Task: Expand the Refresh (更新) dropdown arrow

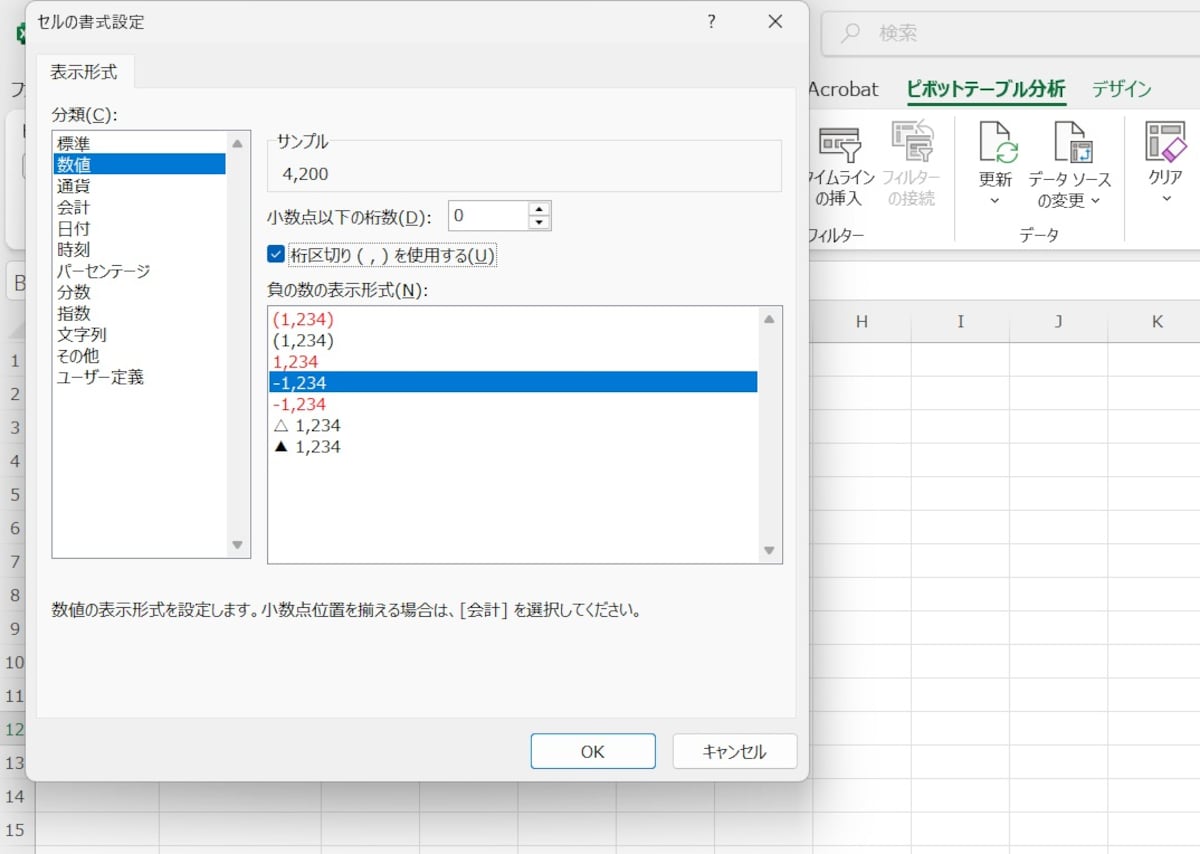Action: pyautogui.click(x=995, y=201)
